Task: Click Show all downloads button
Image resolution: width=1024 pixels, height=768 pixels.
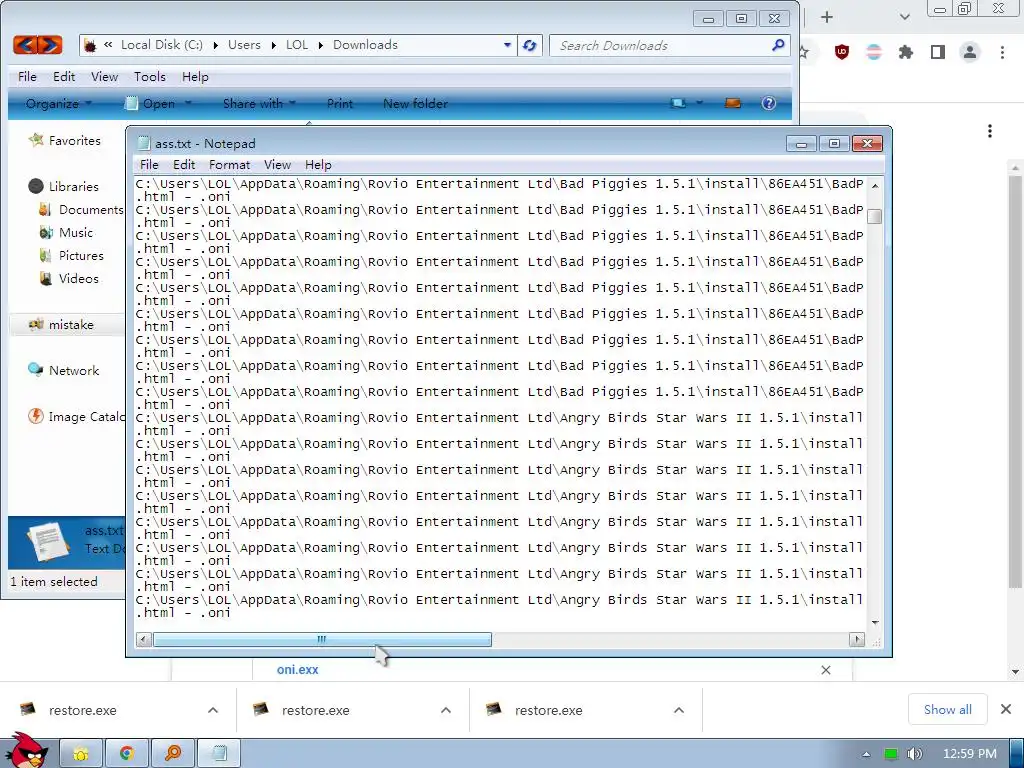Action: (x=948, y=709)
